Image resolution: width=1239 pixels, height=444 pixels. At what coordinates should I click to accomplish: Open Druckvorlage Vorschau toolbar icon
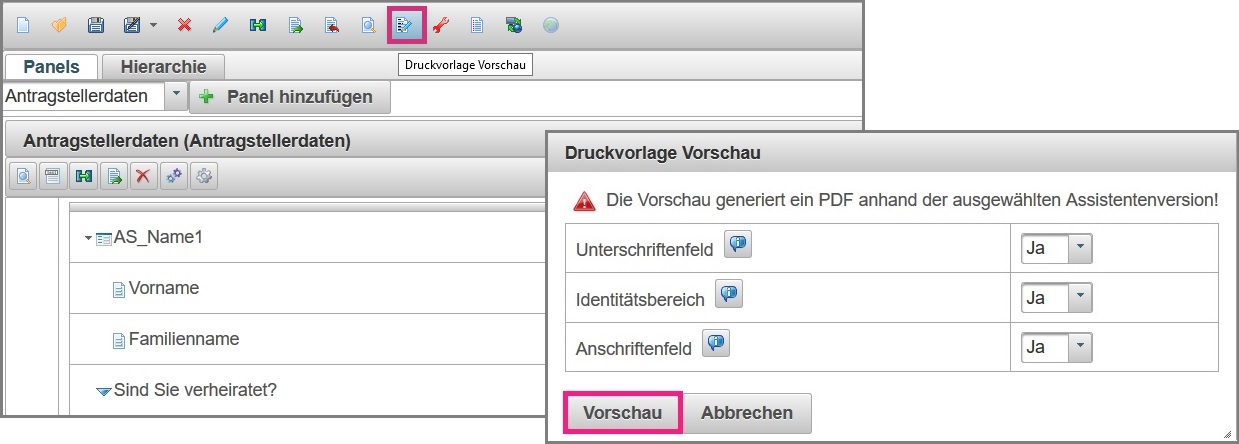pos(406,25)
